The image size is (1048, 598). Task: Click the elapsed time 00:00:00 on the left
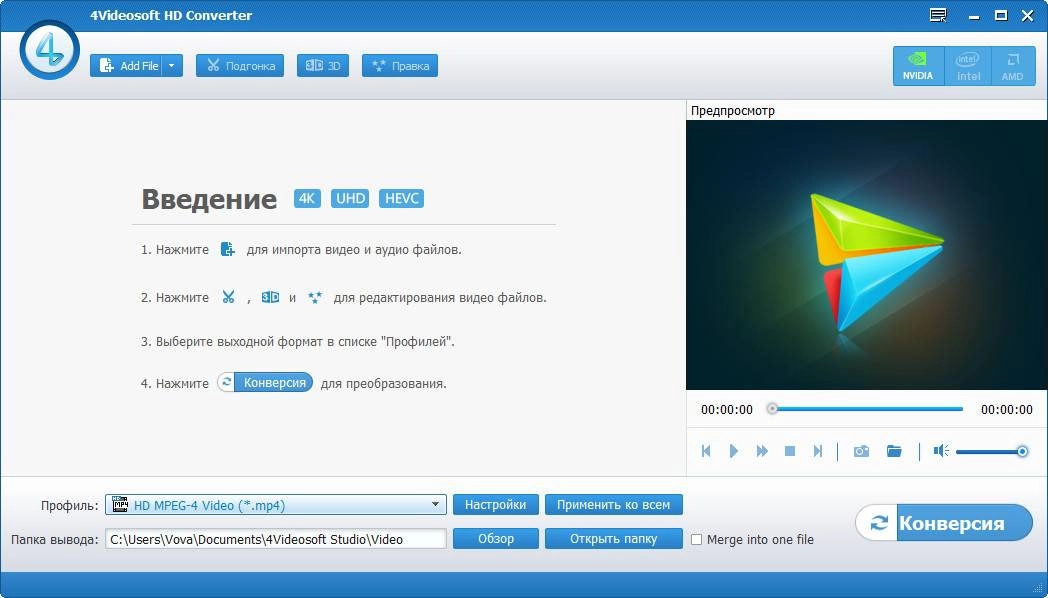coord(727,410)
